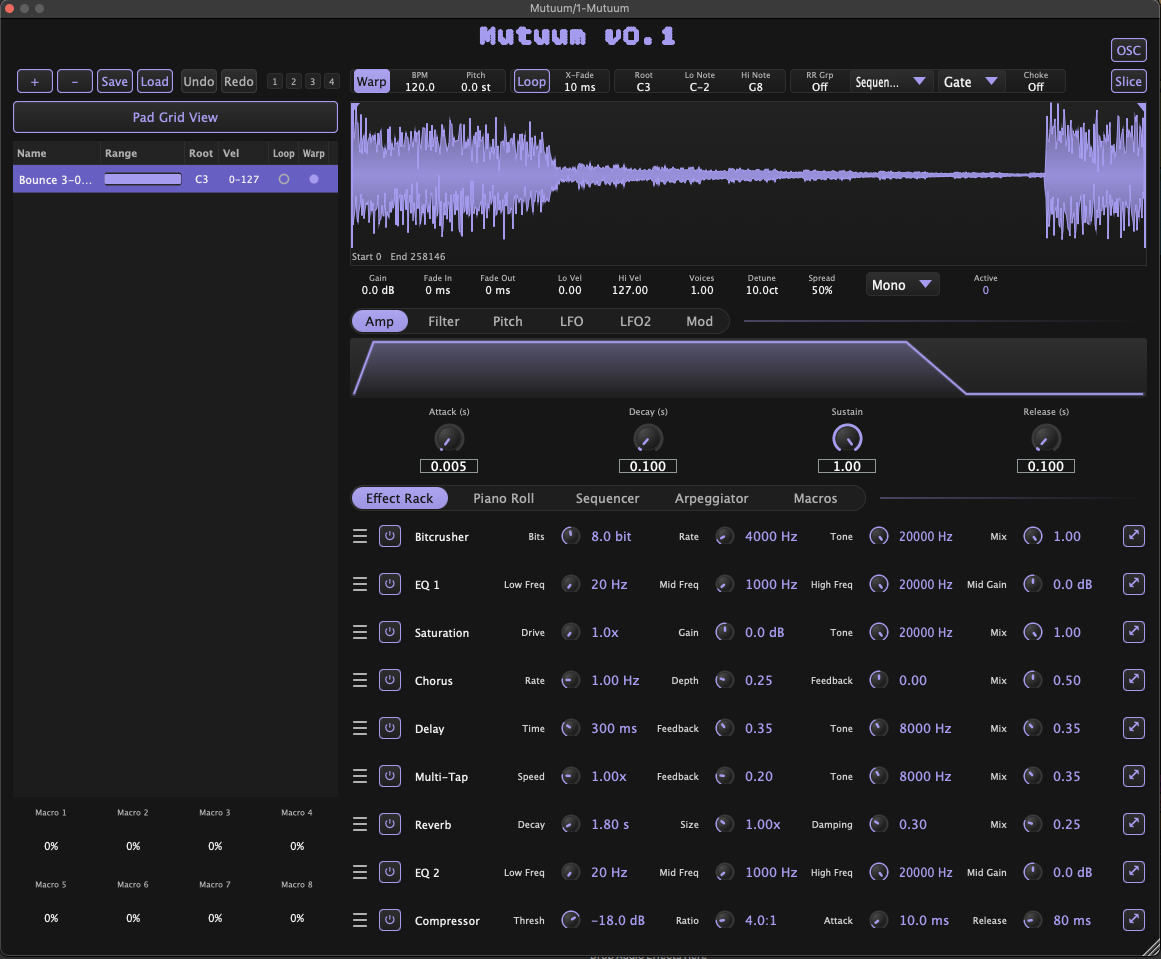Open Pad Grid View
This screenshot has height=959, width=1161.
point(175,117)
